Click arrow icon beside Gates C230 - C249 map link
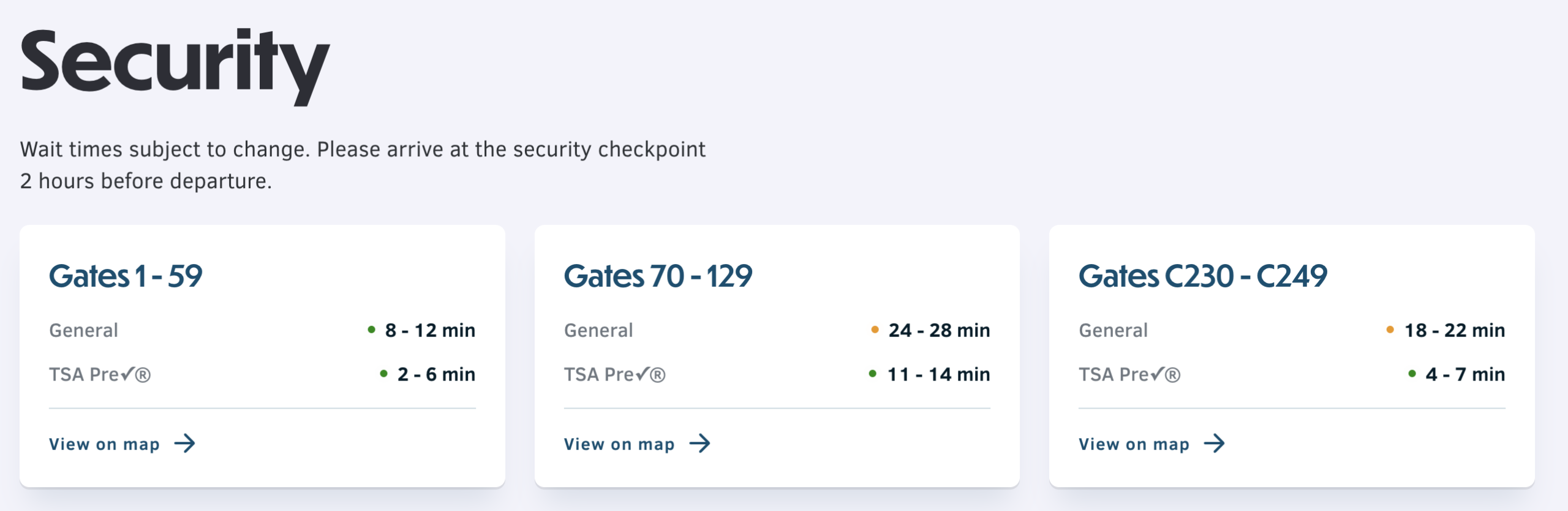 pyautogui.click(x=1214, y=443)
